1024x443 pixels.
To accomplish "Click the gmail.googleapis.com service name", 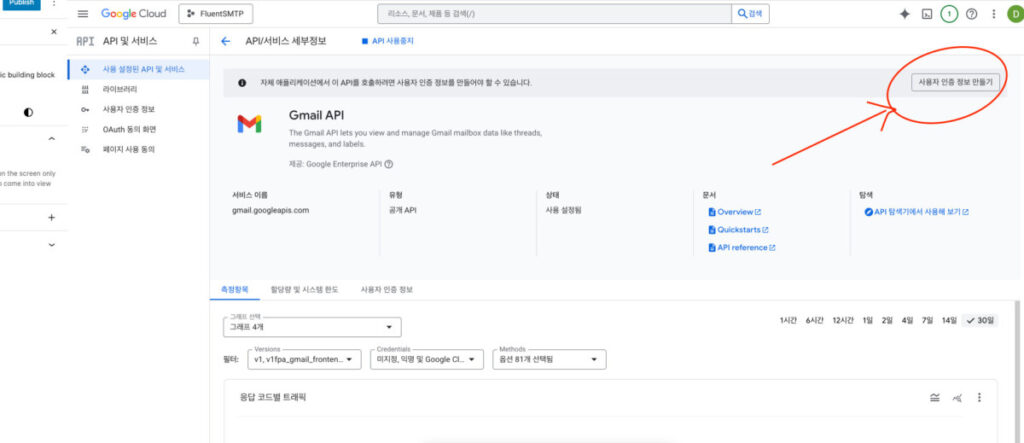I will click(270, 210).
